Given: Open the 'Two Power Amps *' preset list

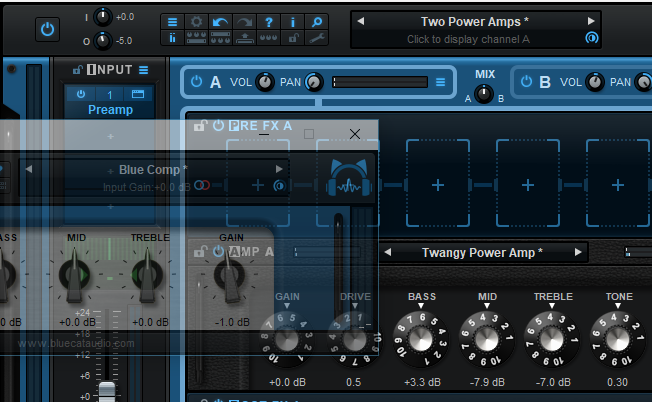Looking at the screenshot, I should (474, 22).
